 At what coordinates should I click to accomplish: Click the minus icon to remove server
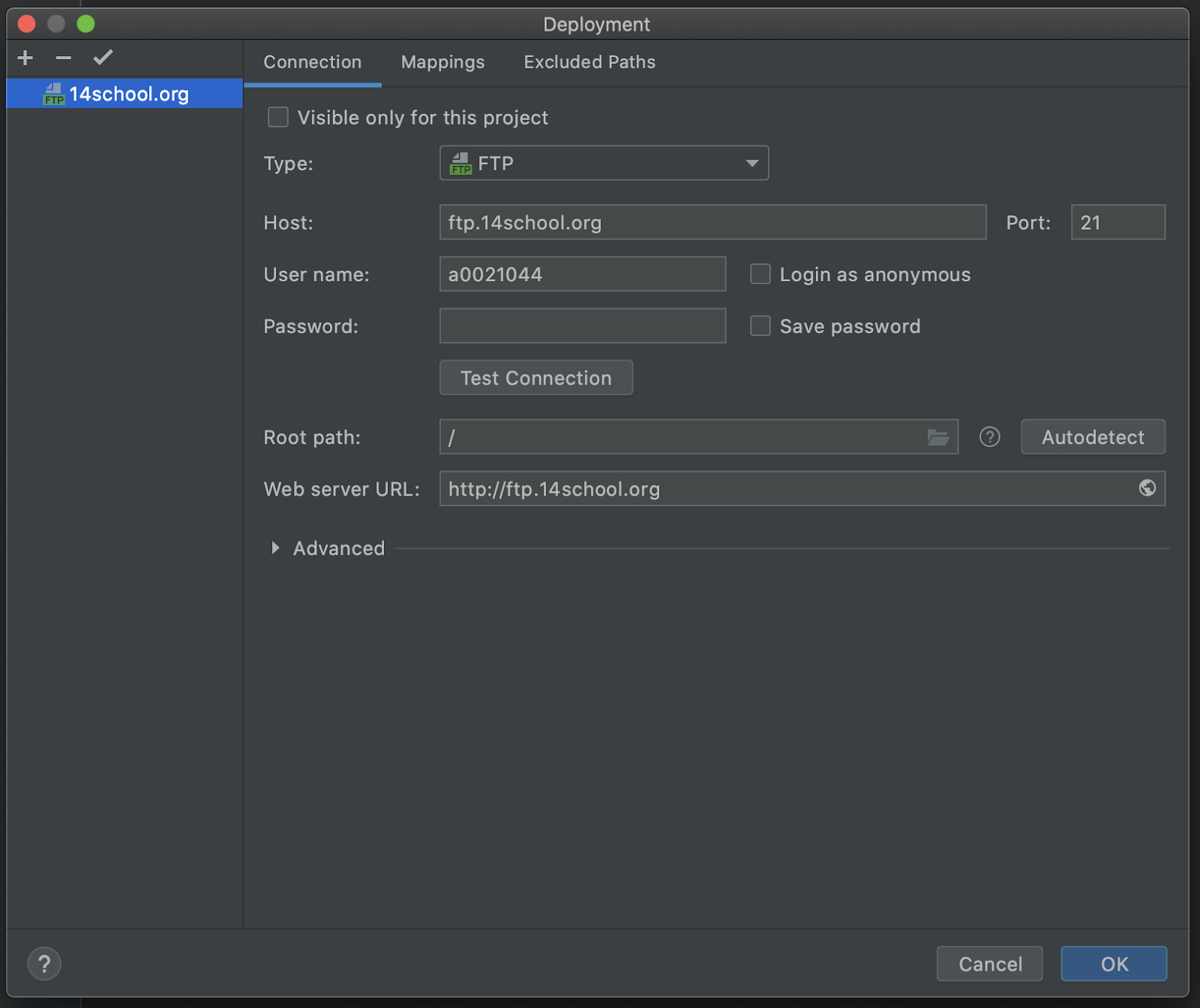[64, 58]
